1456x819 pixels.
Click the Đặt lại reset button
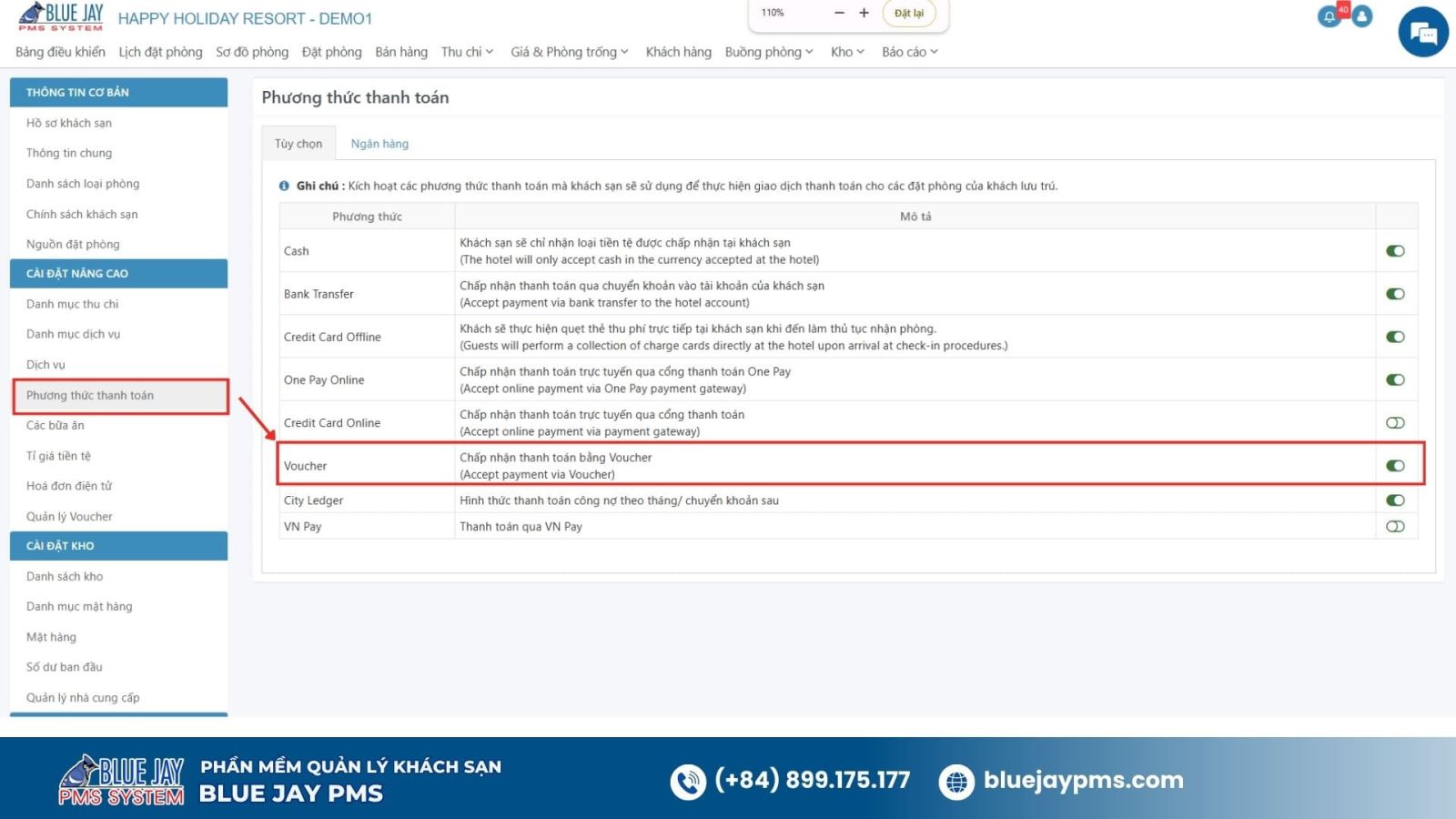(908, 13)
